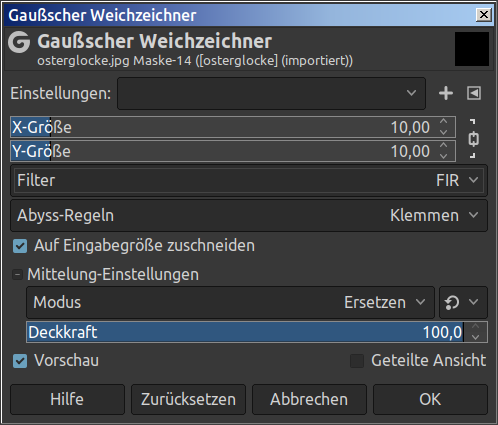Image resolution: width=498 pixels, height=425 pixels.
Task: Open the blend space reset icon dropdown
Action: point(463,302)
